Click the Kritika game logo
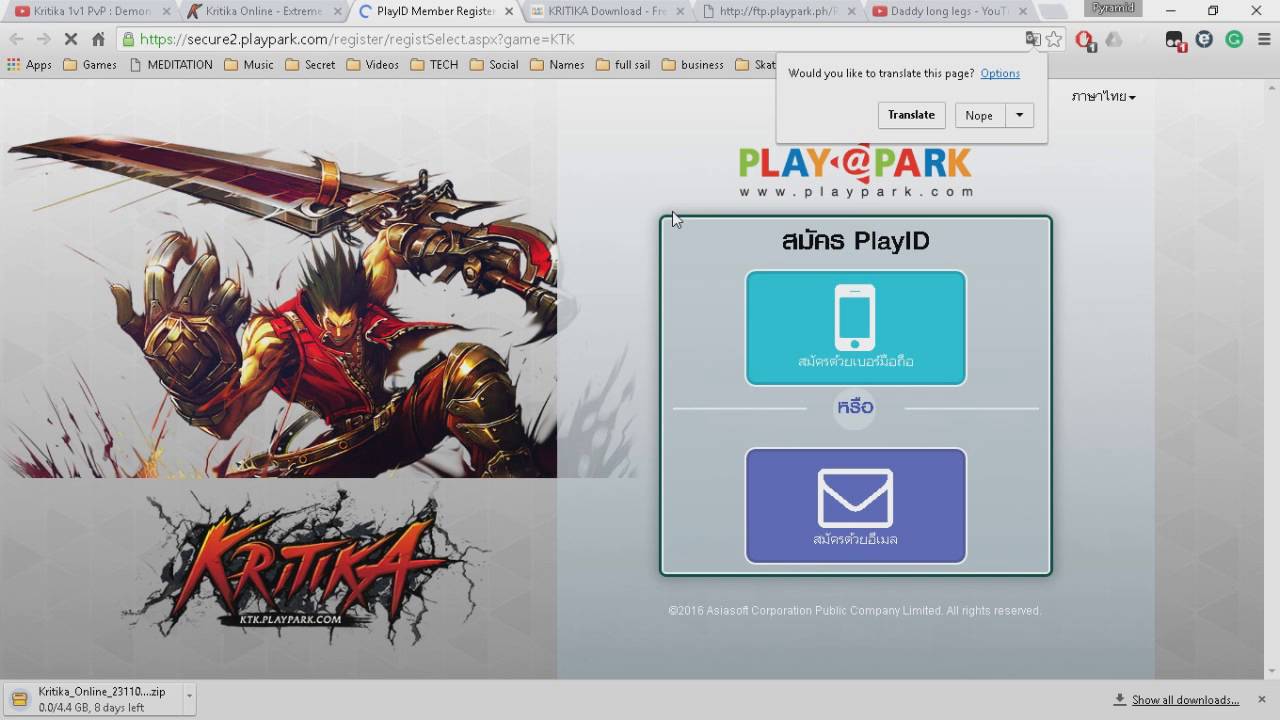The height and width of the screenshot is (720, 1280). tap(302, 568)
